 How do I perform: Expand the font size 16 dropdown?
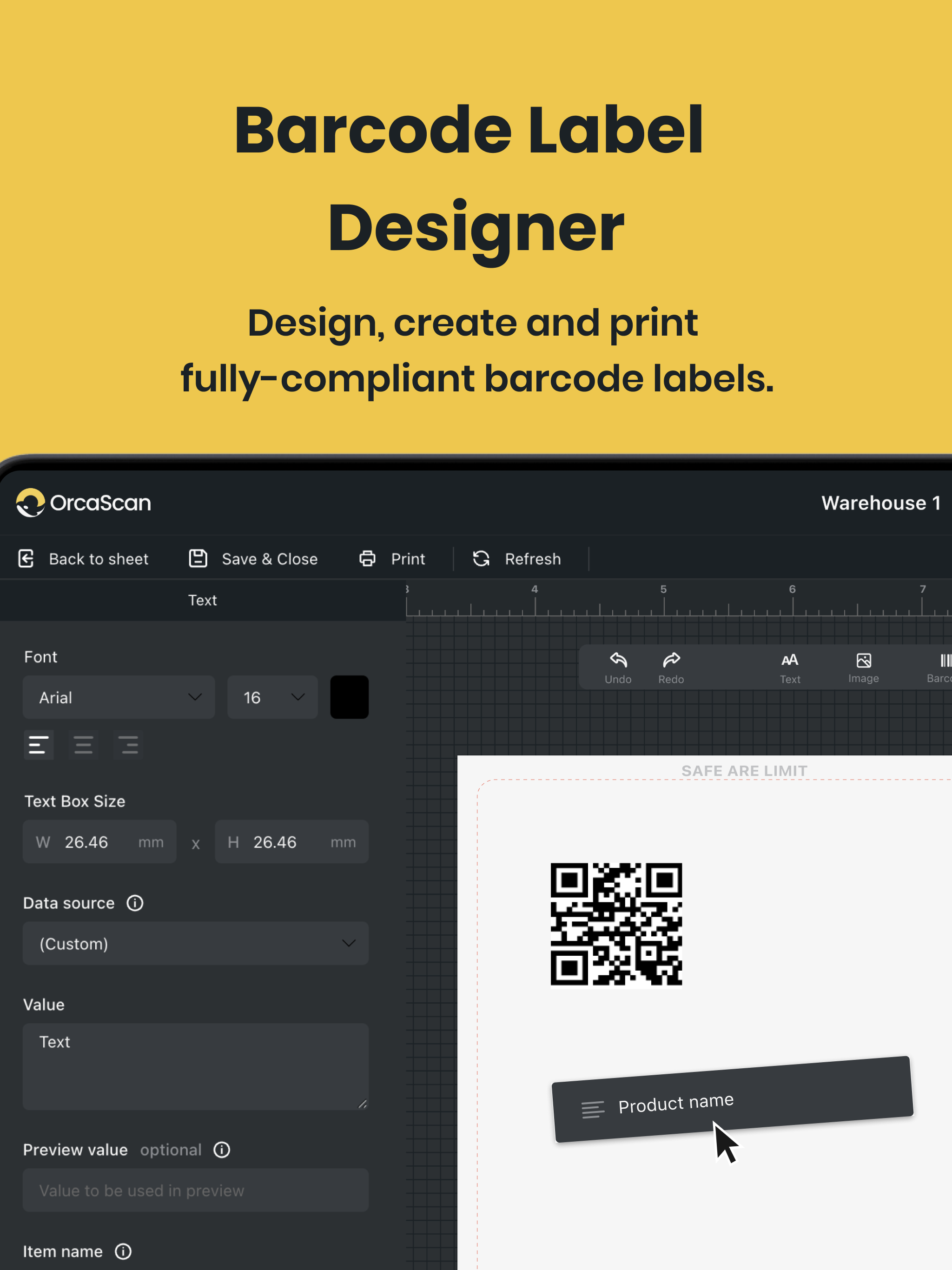[x=273, y=697]
